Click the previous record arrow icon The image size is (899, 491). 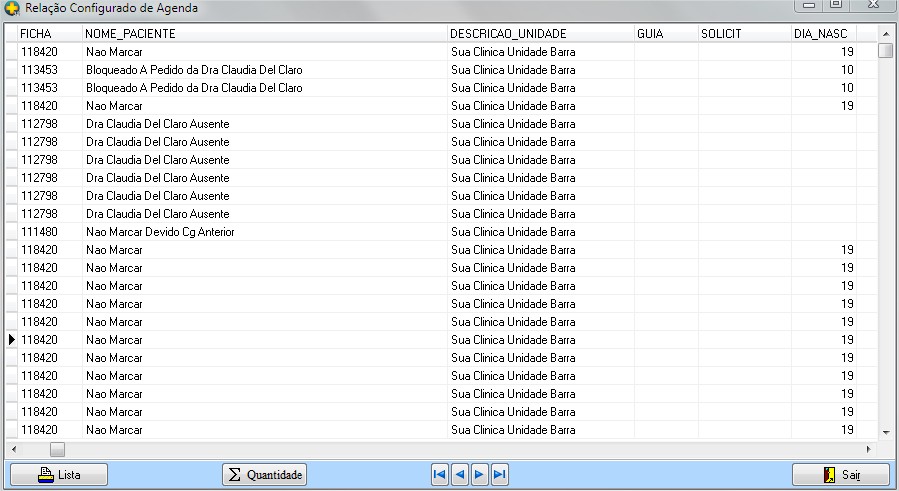click(x=459, y=474)
